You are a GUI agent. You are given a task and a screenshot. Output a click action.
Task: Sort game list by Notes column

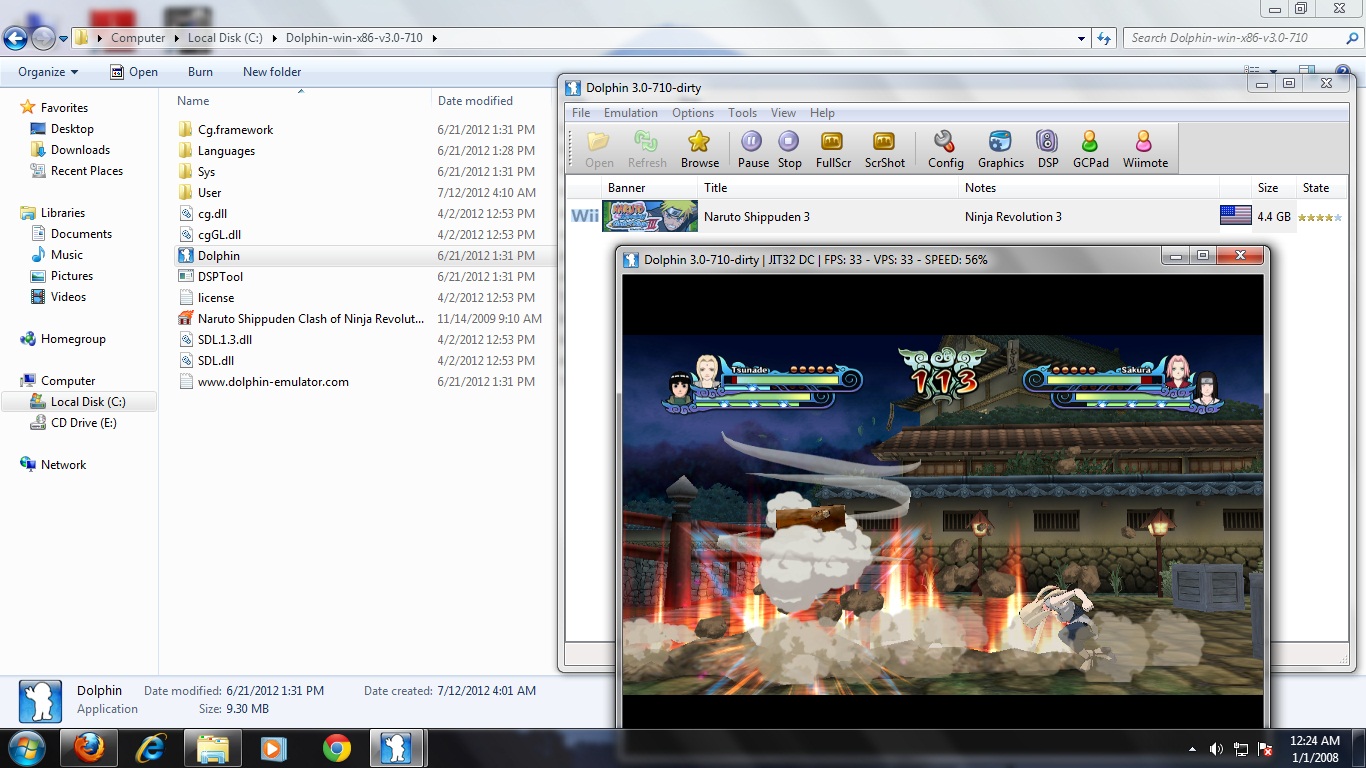pos(1089,188)
